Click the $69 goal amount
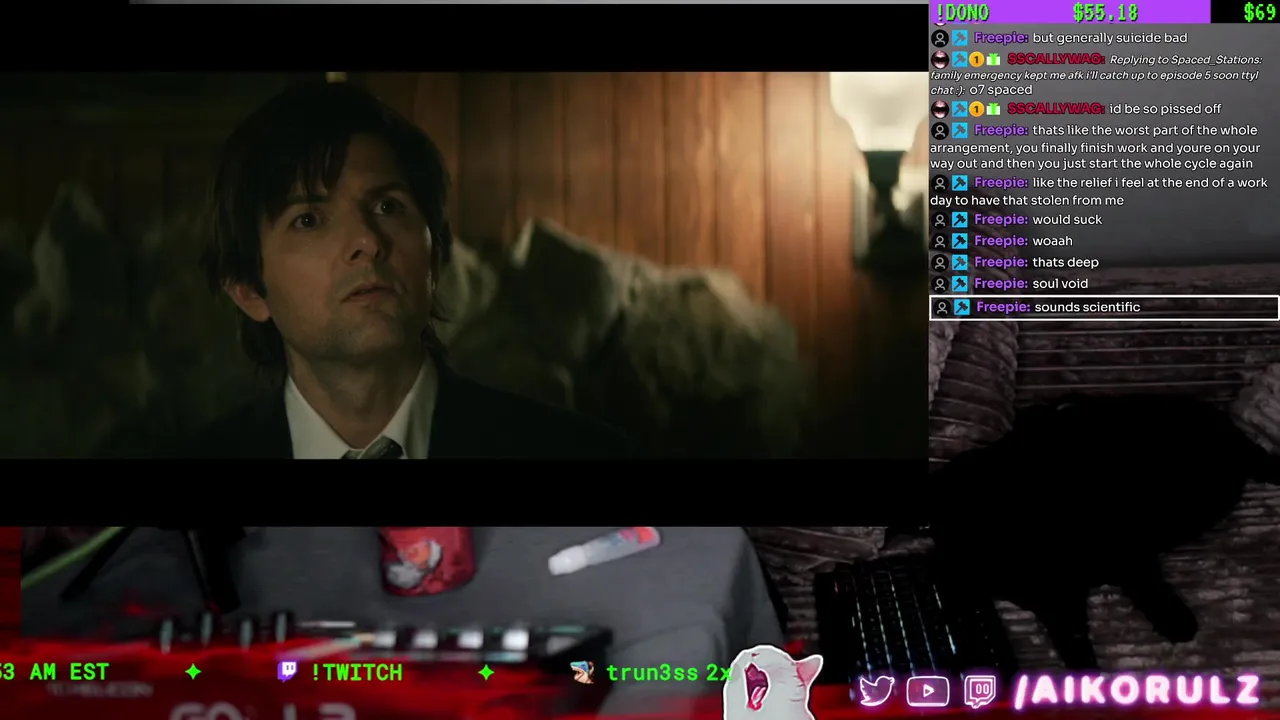 point(1260,12)
